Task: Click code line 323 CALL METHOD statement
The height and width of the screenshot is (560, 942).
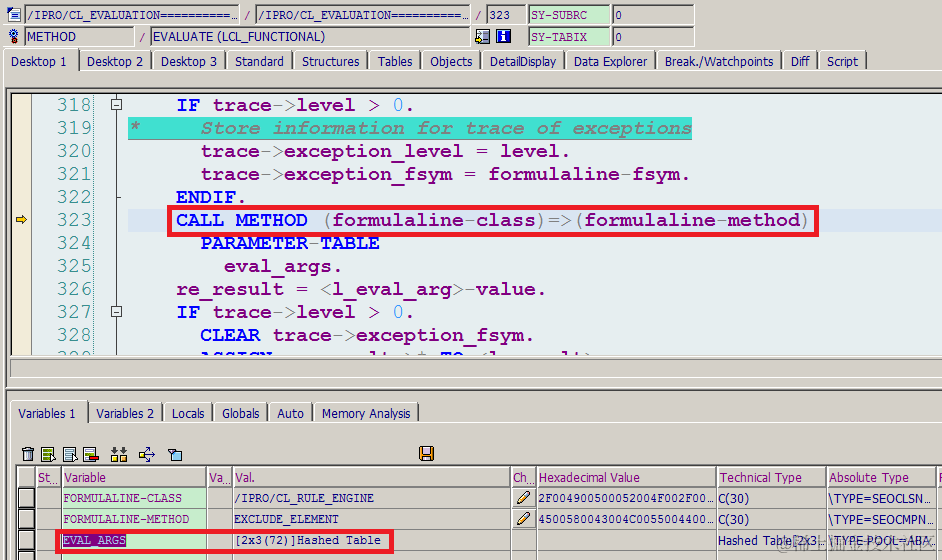Action: tap(491, 220)
